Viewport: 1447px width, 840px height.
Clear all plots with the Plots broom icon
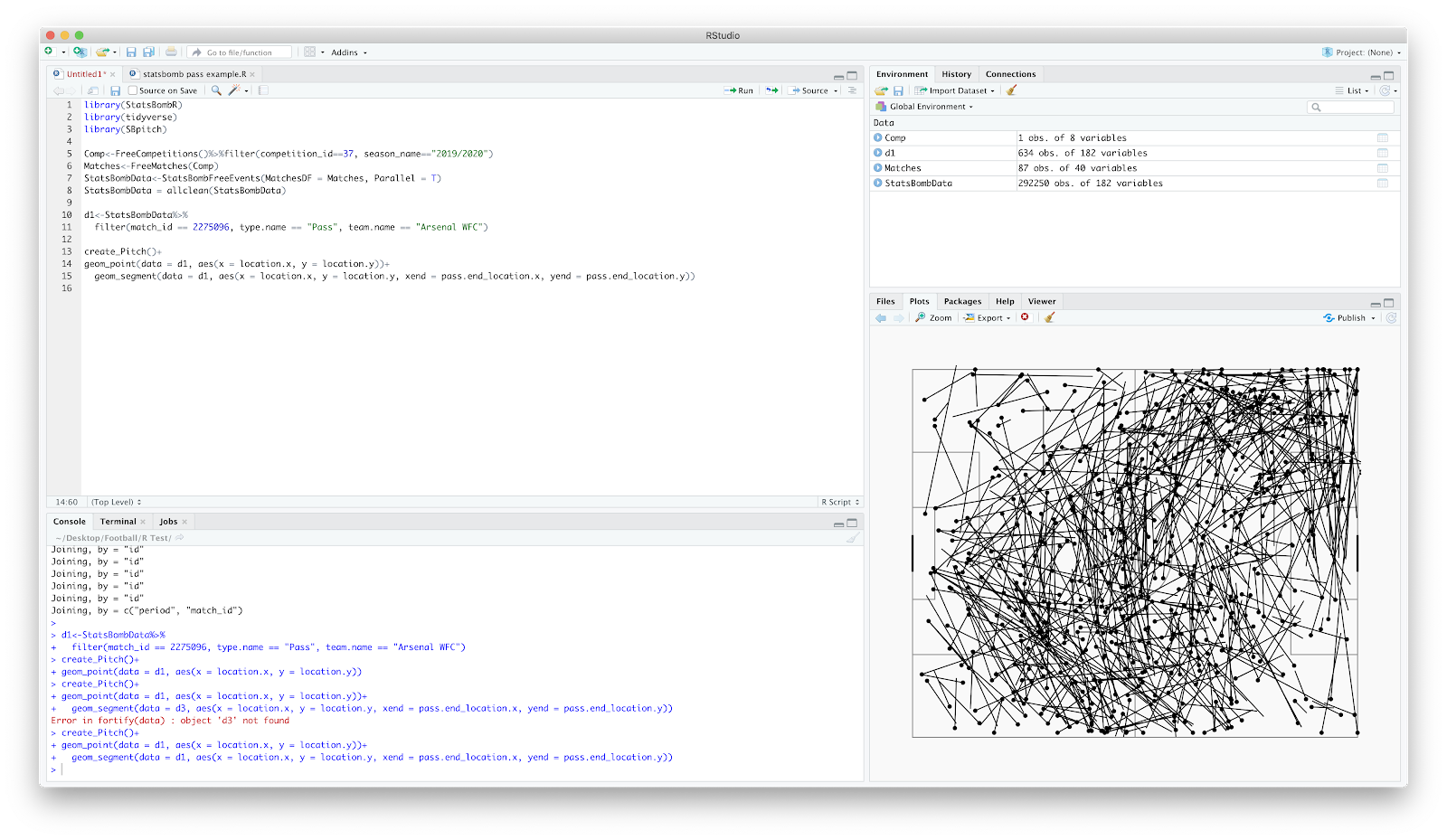1049,317
